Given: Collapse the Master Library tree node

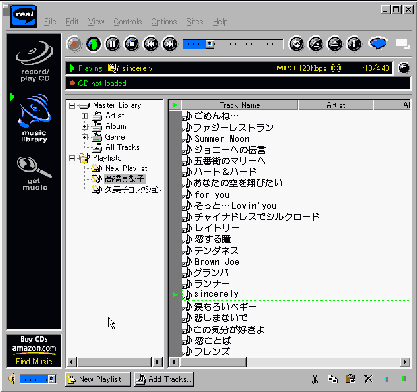Looking at the screenshot, I should (x=72, y=106).
